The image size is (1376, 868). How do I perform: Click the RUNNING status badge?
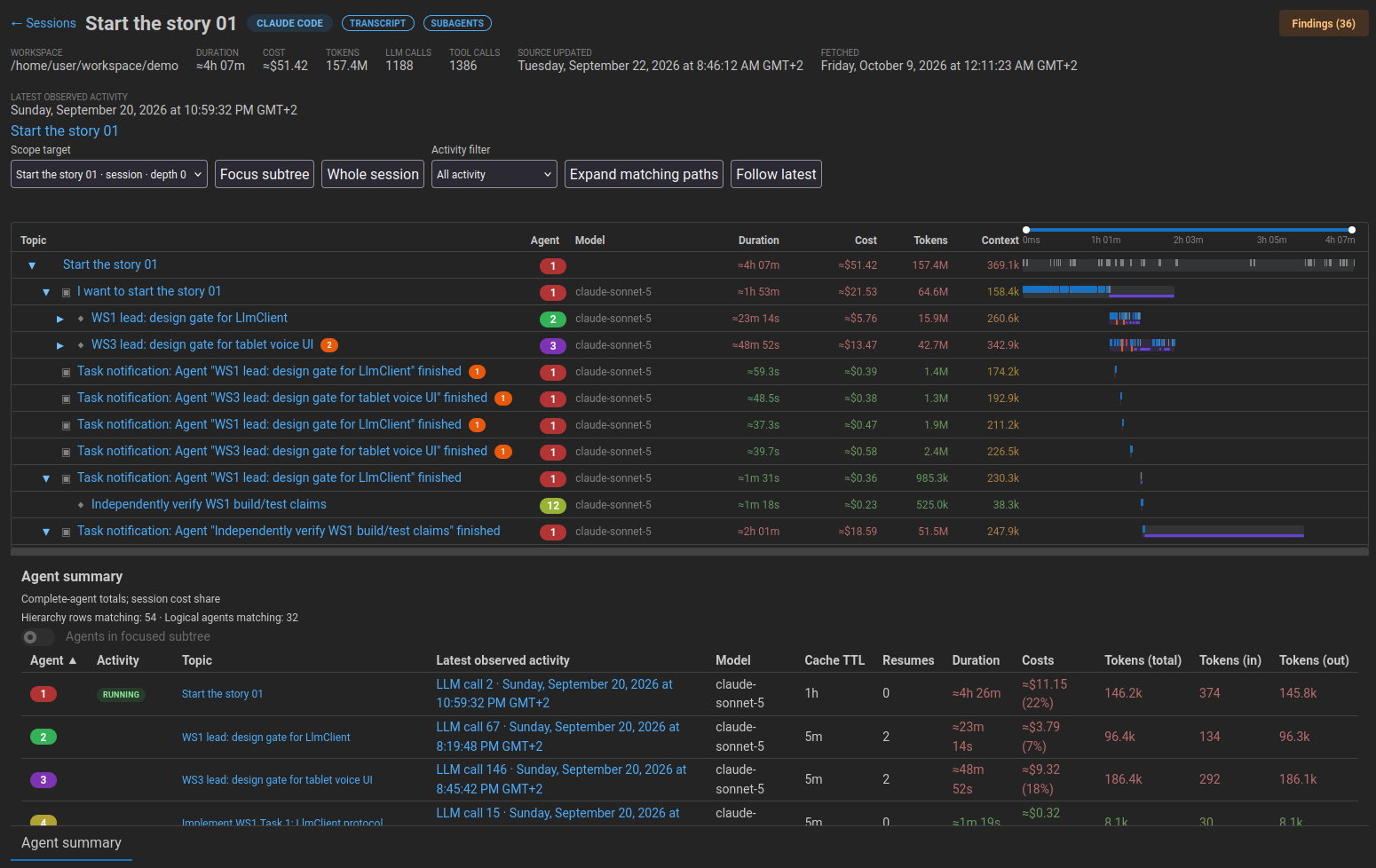point(121,695)
